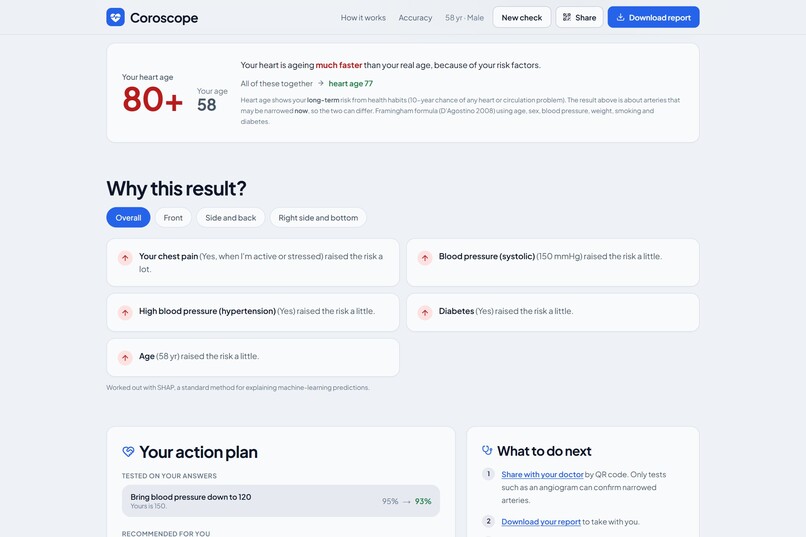Click the heart icon beside Your action plan
This screenshot has width=806, height=537.
coord(128,452)
